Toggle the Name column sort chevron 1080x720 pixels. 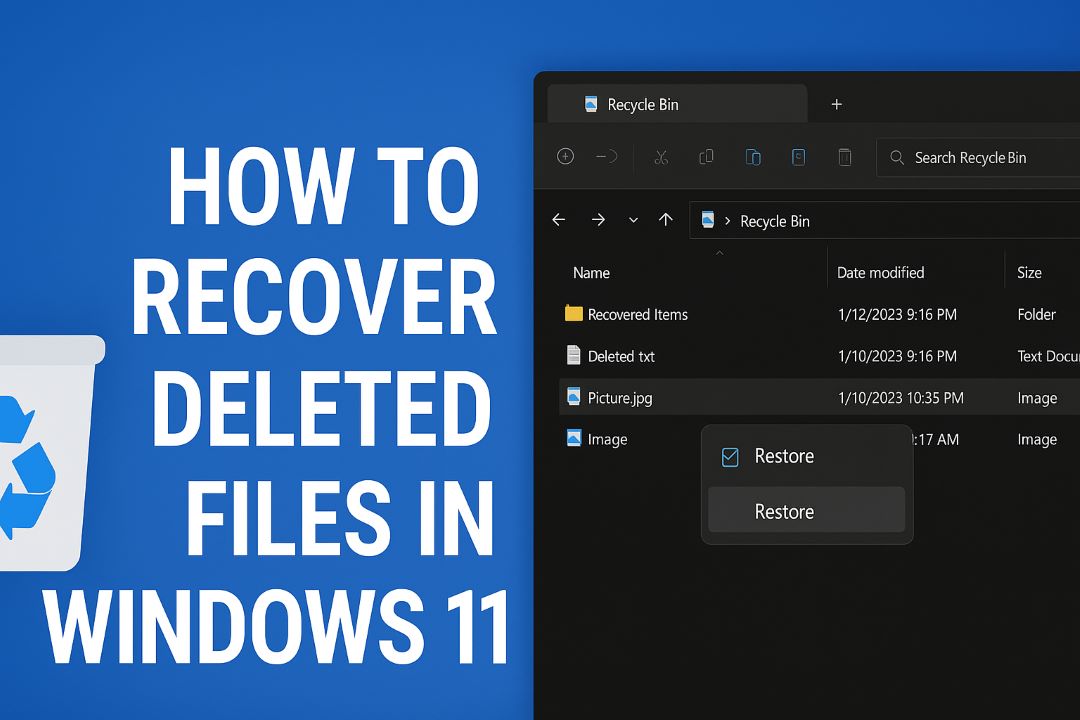pyautogui.click(x=720, y=253)
